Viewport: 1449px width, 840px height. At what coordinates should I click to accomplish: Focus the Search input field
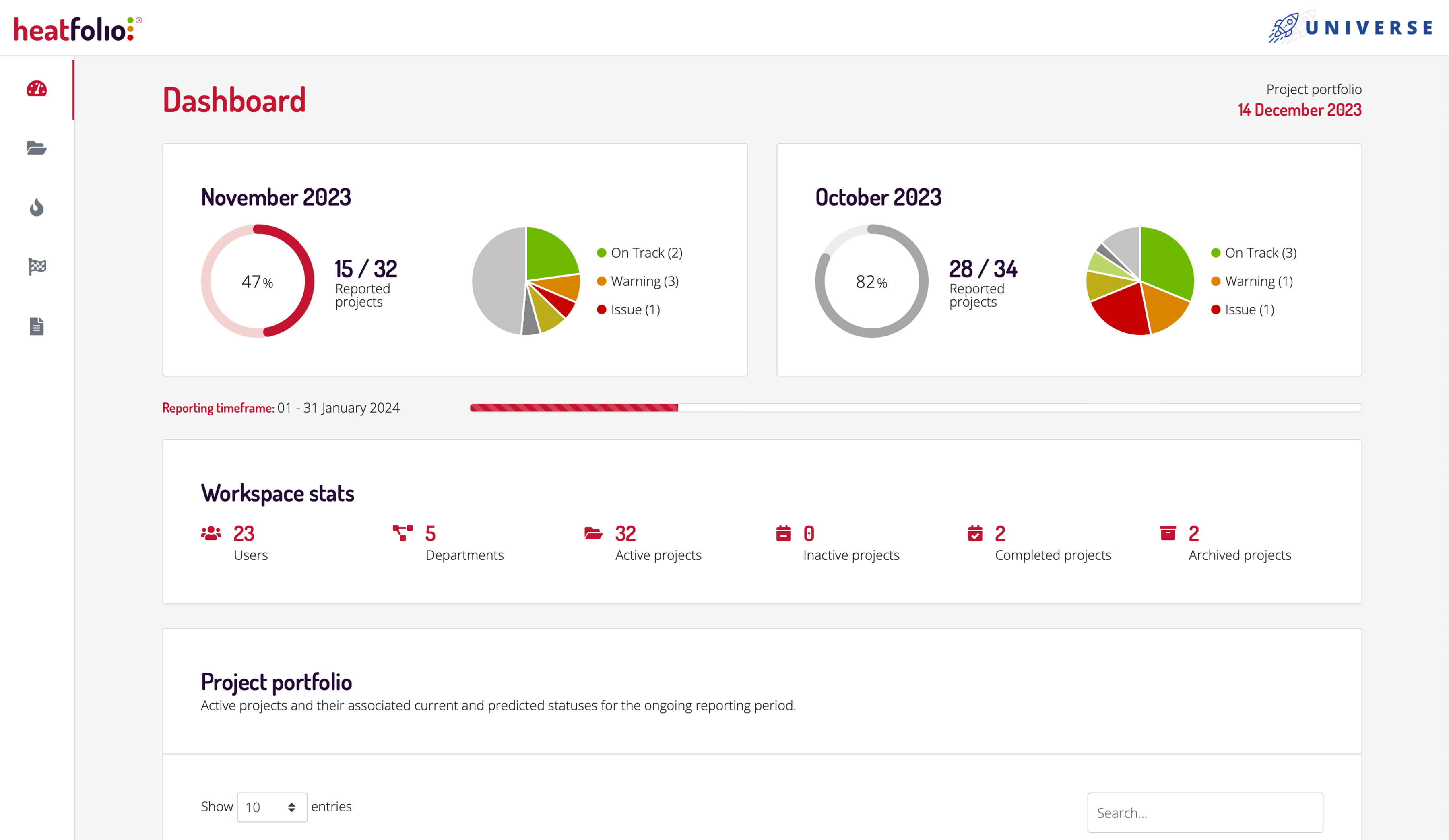1205,812
